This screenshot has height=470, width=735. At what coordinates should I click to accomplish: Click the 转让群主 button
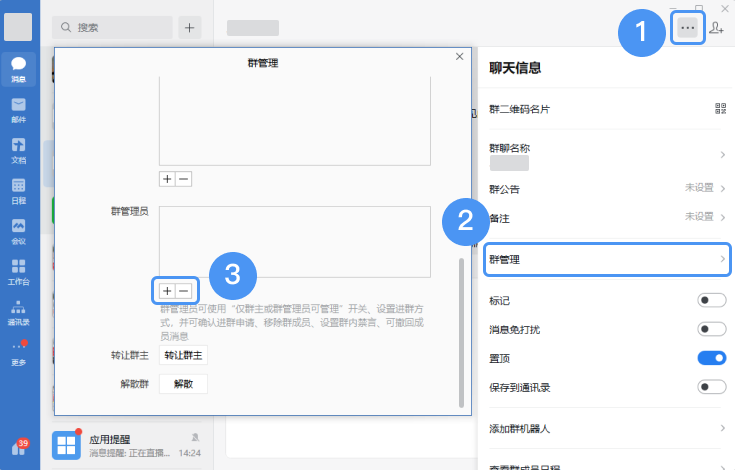pyautogui.click(x=184, y=356)
